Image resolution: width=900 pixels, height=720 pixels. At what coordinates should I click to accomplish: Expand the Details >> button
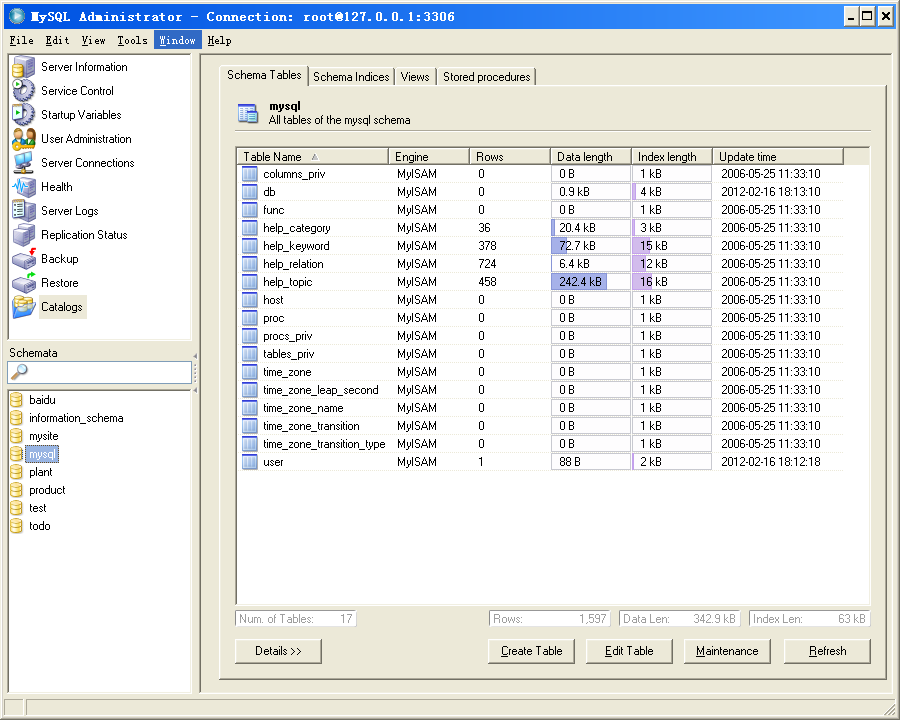(x=278, y=651)
